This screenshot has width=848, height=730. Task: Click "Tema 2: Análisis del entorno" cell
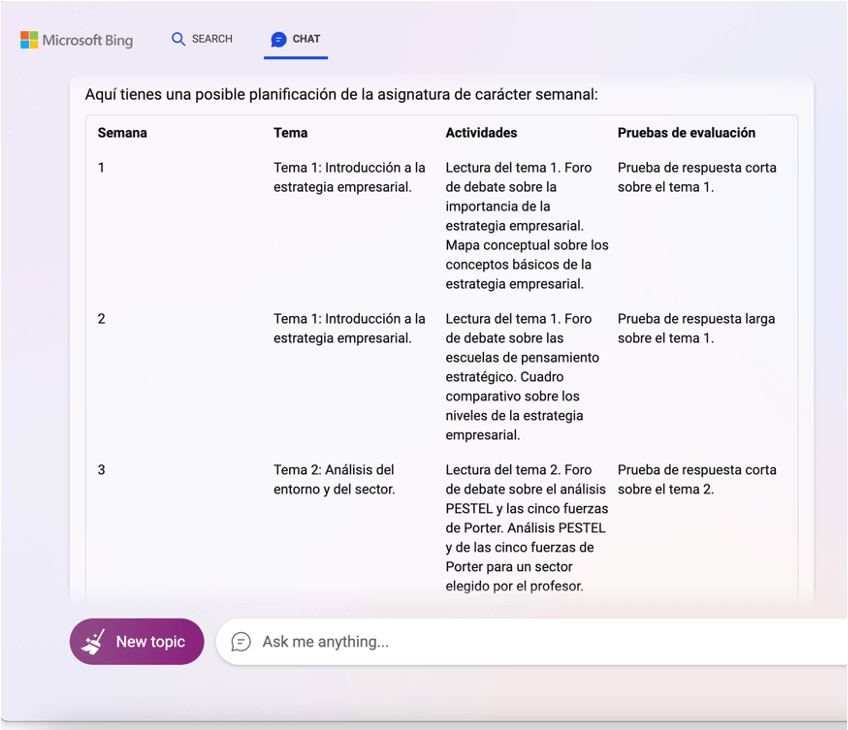tap(334, 479)
